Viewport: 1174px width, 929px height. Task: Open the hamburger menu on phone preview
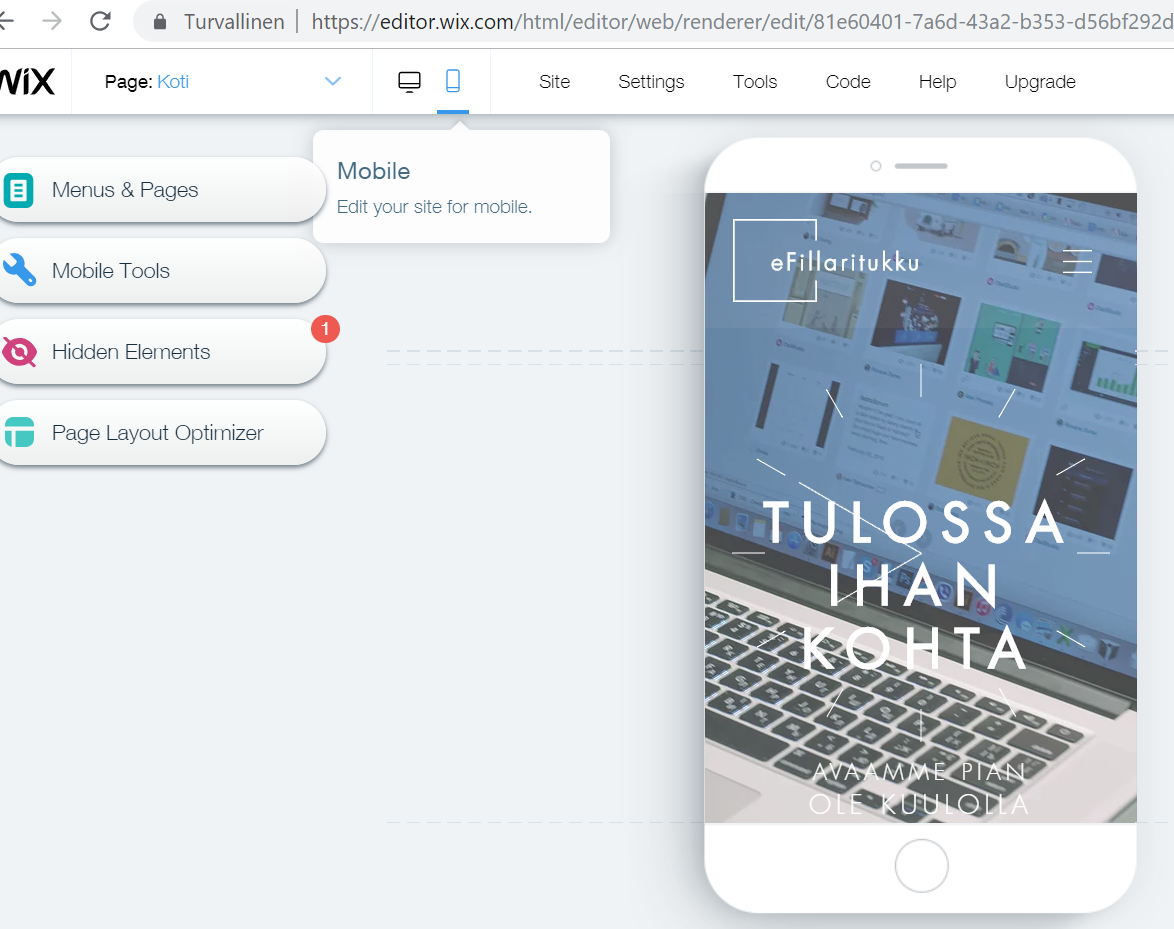coord(1077,261)
